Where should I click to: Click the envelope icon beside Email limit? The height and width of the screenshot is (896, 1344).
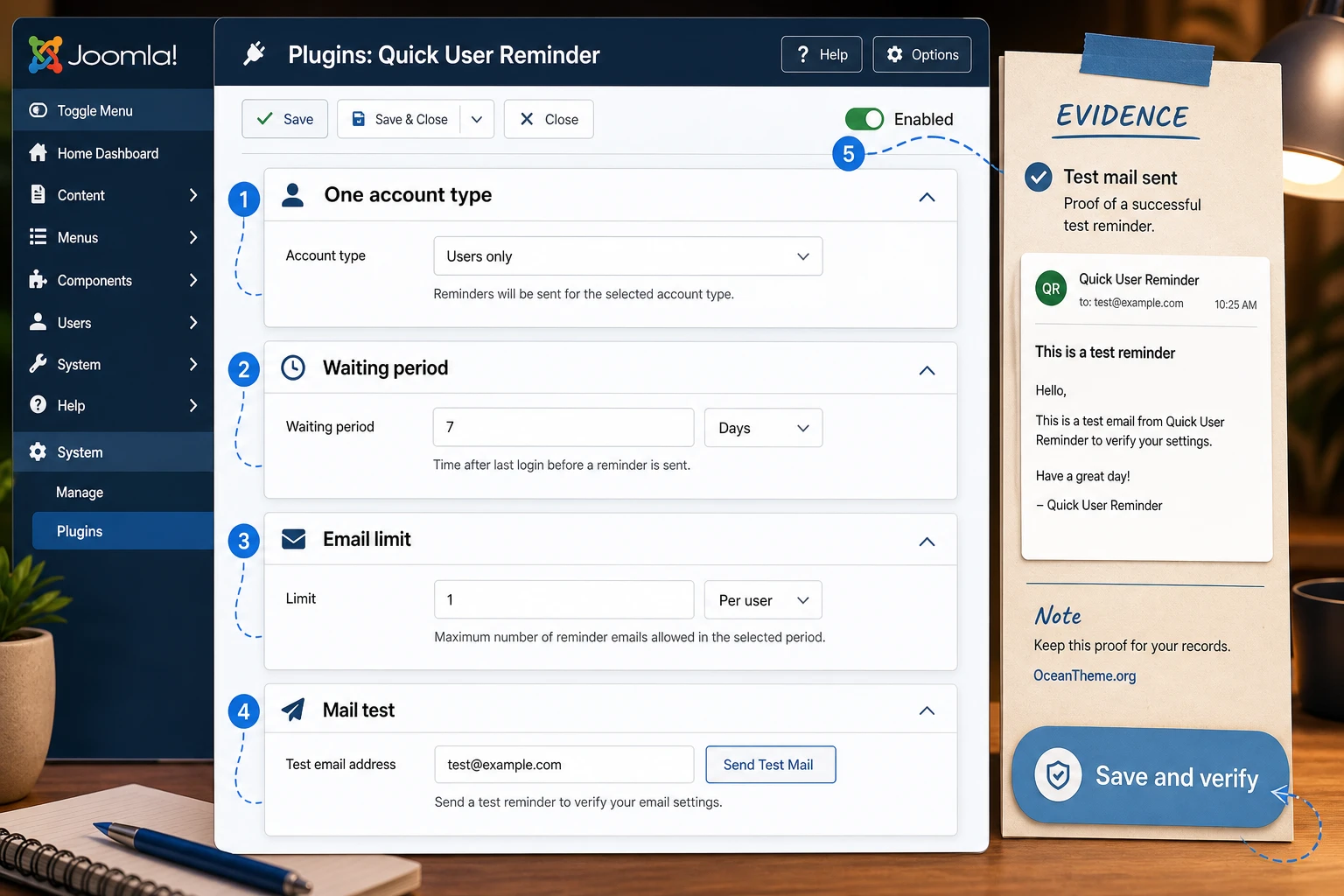point(294,539)
